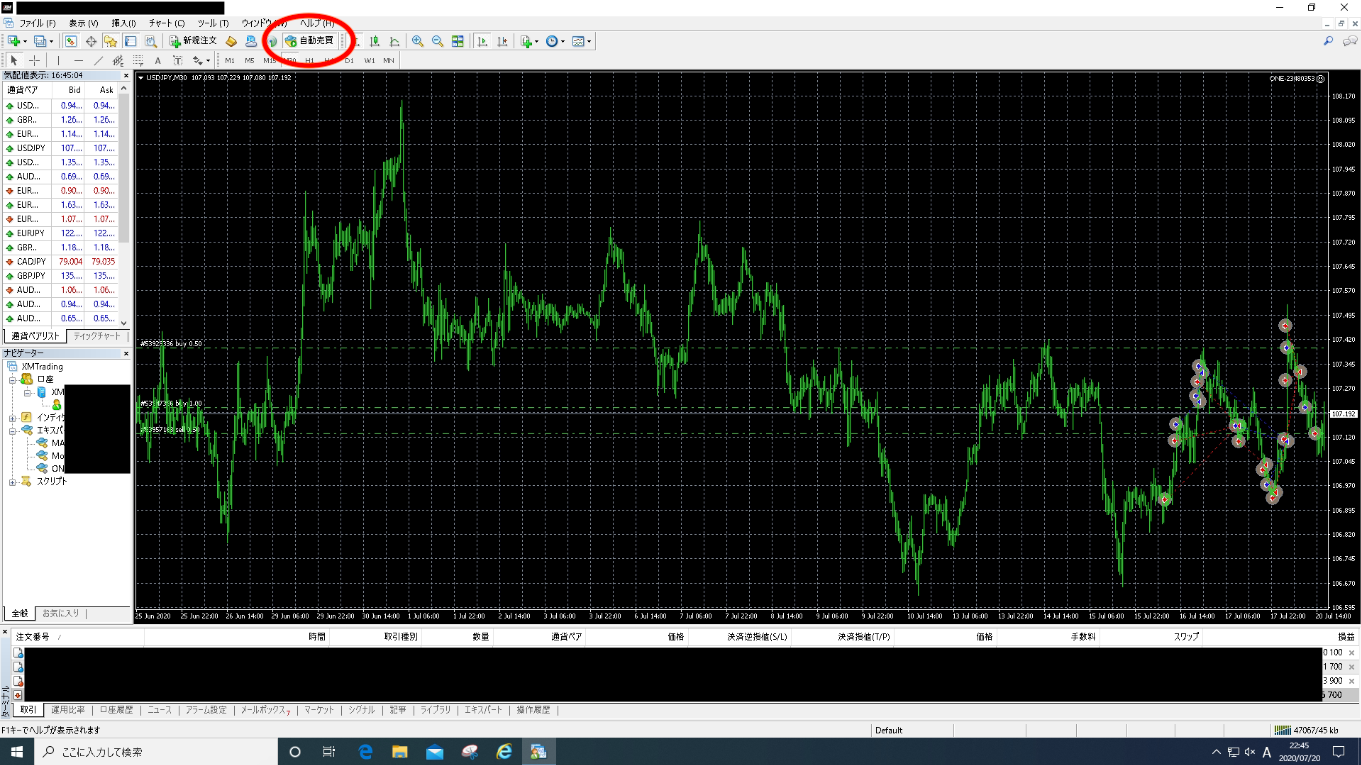
Task: Open the ツール(T) menu
Action: pos(213,22)
